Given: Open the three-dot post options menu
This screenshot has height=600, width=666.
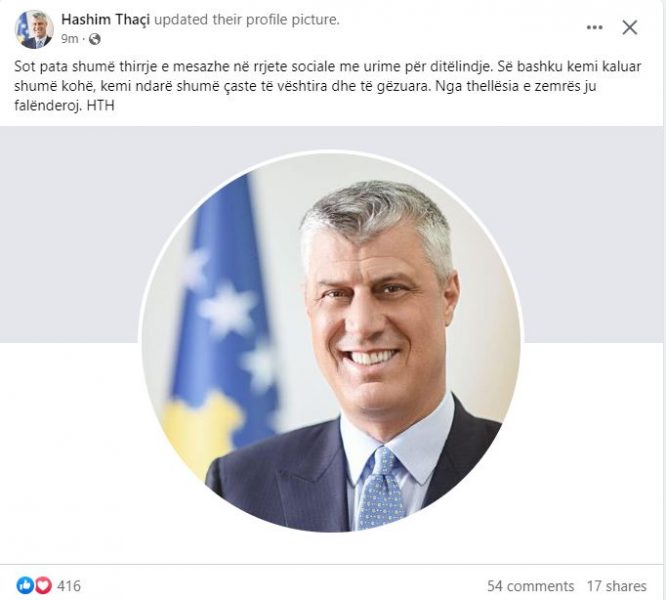Looking at the screenshot, I should 594,28.
